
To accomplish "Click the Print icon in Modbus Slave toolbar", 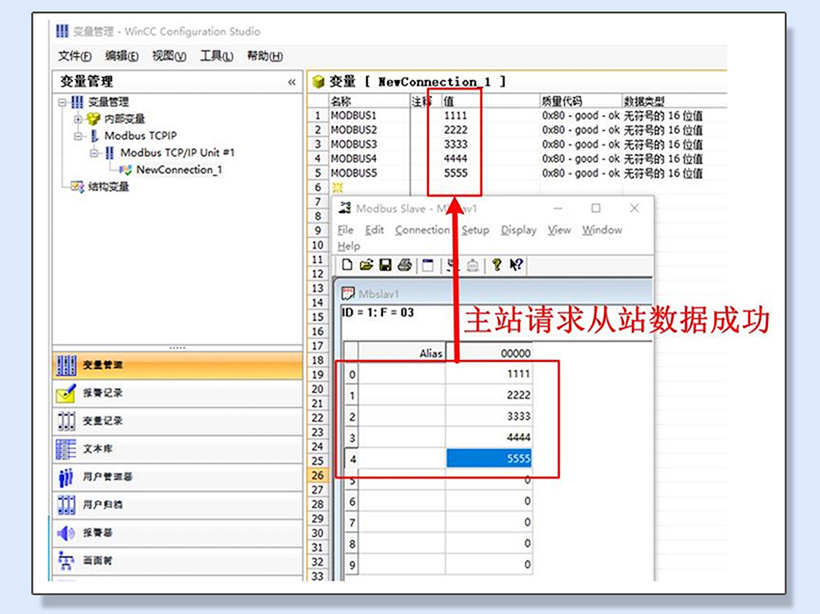I will pos(404,265).
